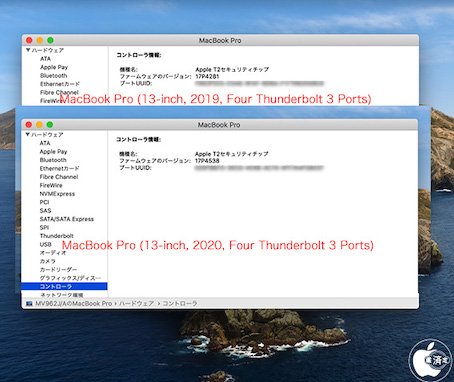Select ATA in the lower window sidebar
The height and width of the screenshot is (382, 454).
click(45, 143)
